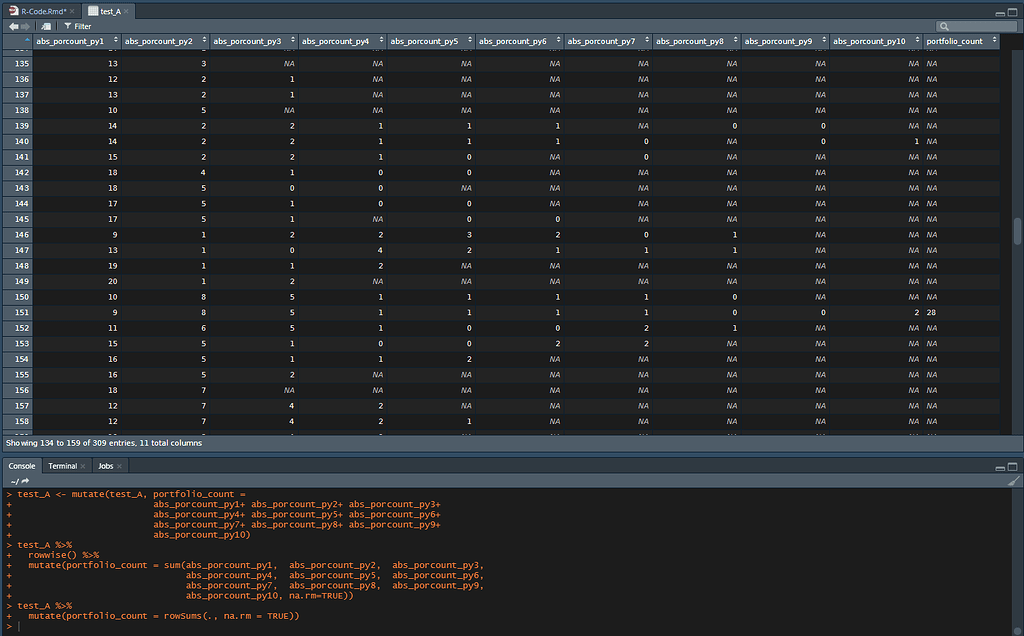Click the arrow link next to ~/ path
Image resolution: width=1024 pixels, height=636 pixels.
(24, 479)
